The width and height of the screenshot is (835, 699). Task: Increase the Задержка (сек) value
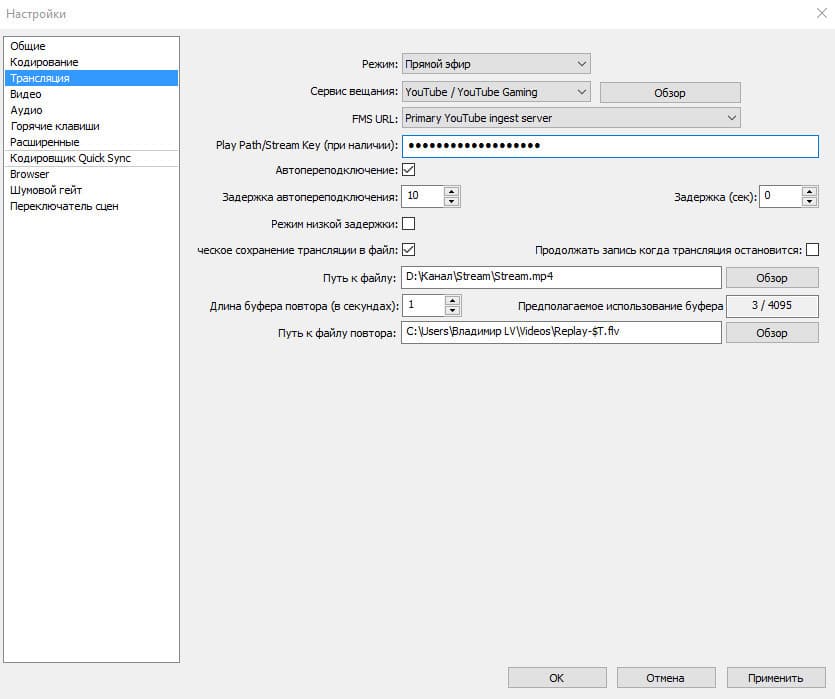[809, 191]
